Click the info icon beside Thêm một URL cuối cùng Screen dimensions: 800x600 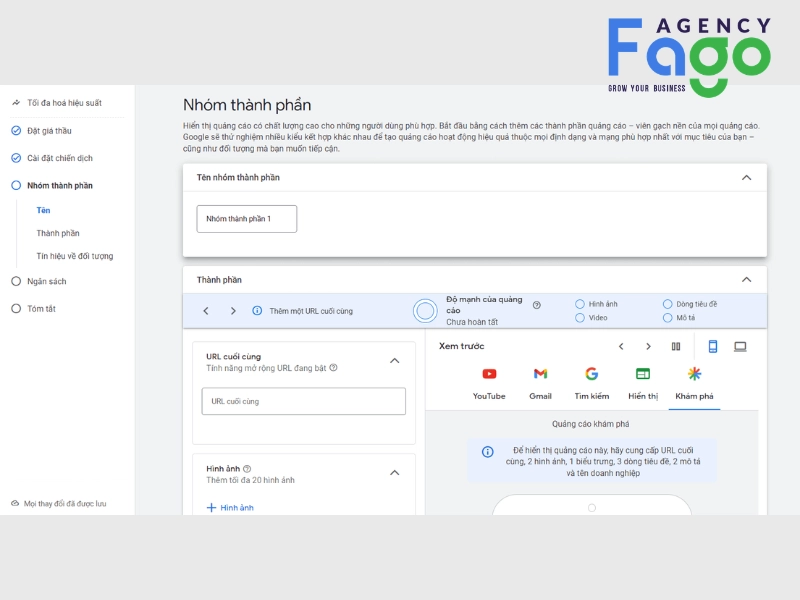[x=257, y=311]
